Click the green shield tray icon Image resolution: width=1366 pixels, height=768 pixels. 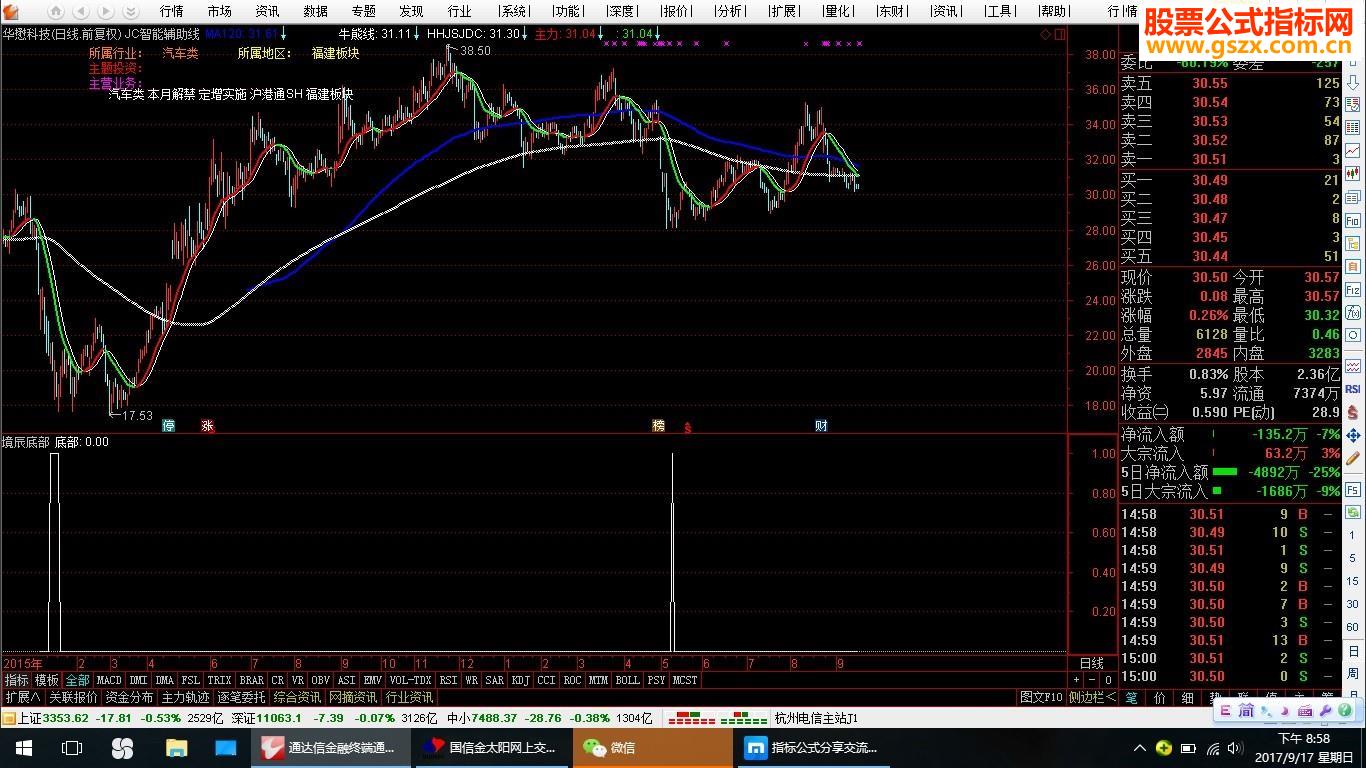point(1164,748)
